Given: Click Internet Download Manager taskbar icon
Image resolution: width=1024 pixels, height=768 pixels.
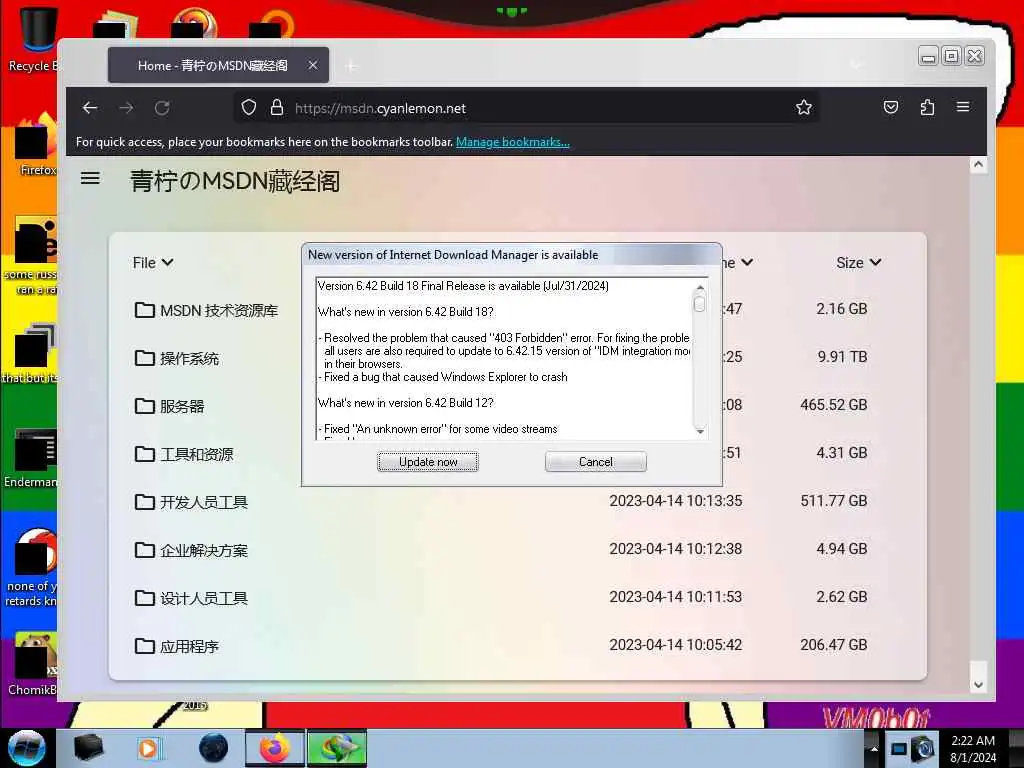Looking at the screenshot, I should tap(337, 748).
